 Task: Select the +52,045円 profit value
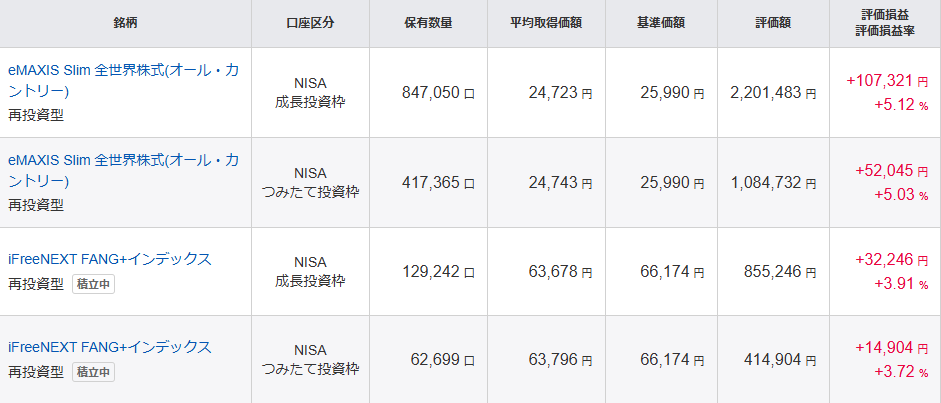[x=892, y=171]
